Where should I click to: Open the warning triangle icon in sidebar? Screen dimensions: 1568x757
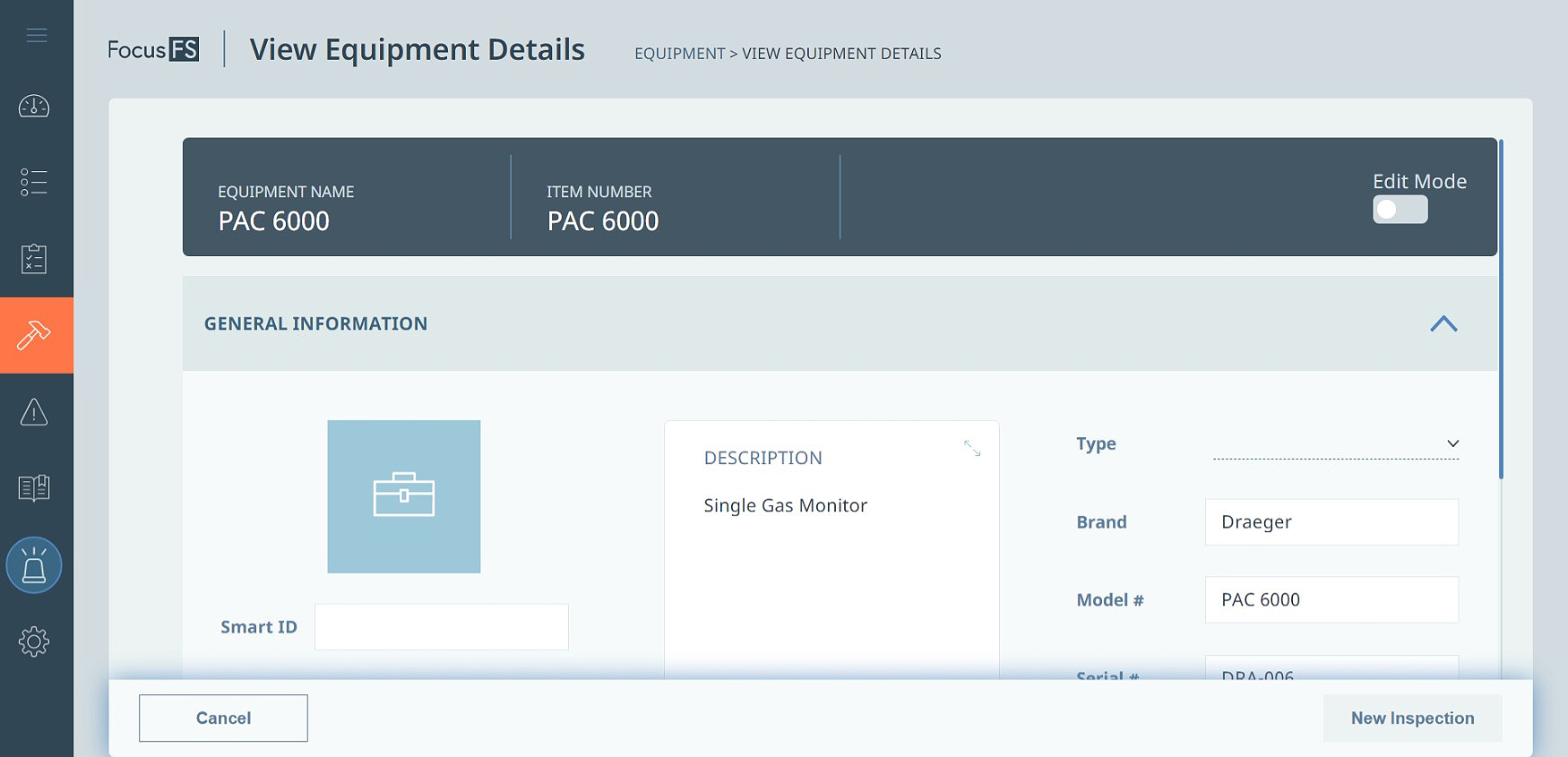[34, 412]
